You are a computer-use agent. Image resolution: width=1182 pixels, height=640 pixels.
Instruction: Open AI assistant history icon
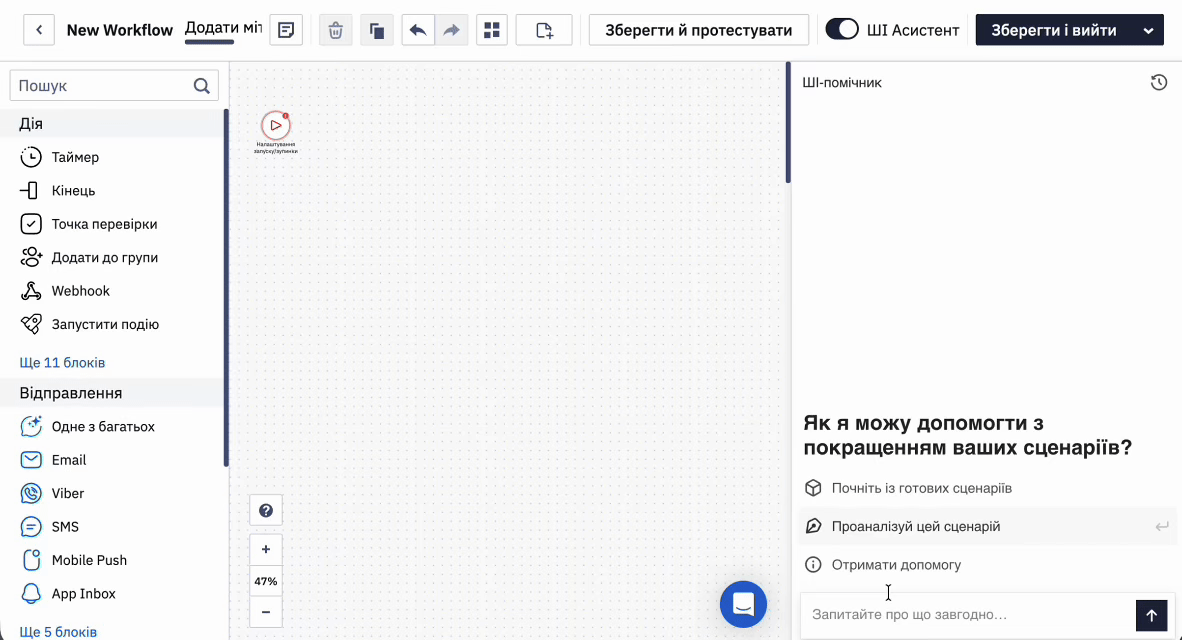[1159, 83]
